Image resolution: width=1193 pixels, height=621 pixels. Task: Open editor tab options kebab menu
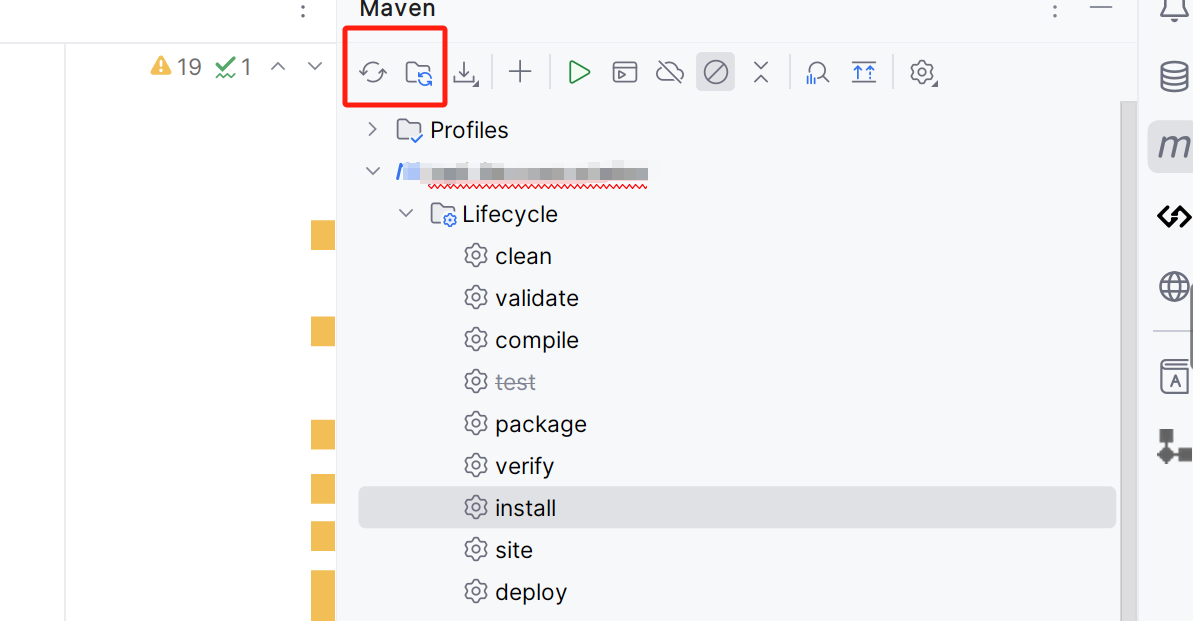pyautogui.click(x=303, y=11)
